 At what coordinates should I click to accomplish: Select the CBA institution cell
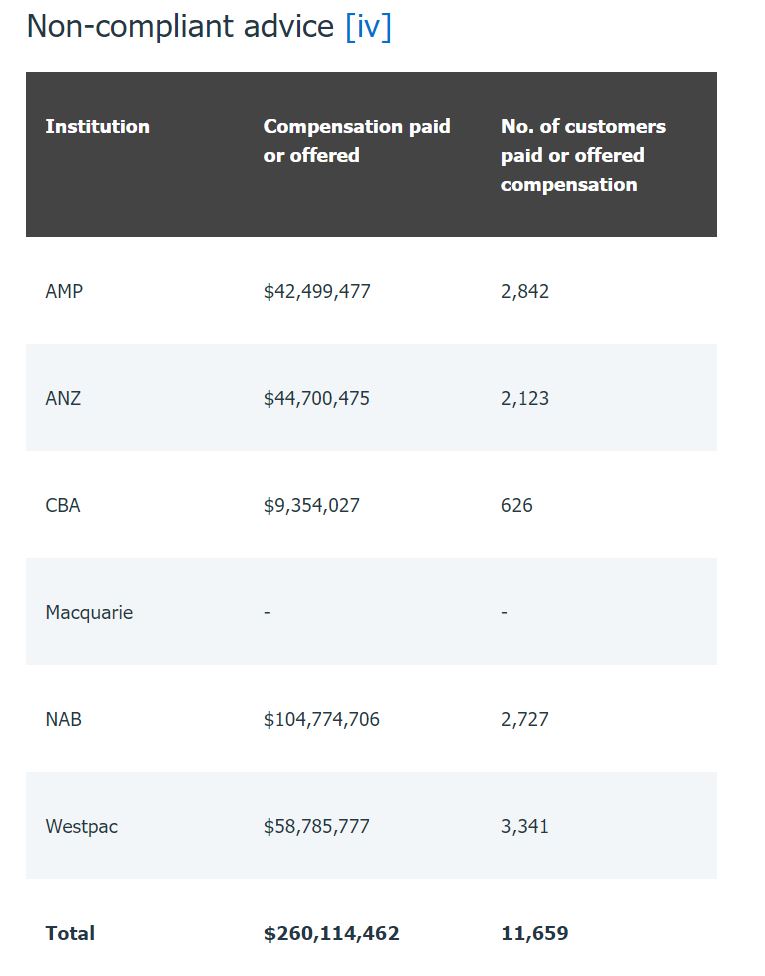tap(63, 505)
